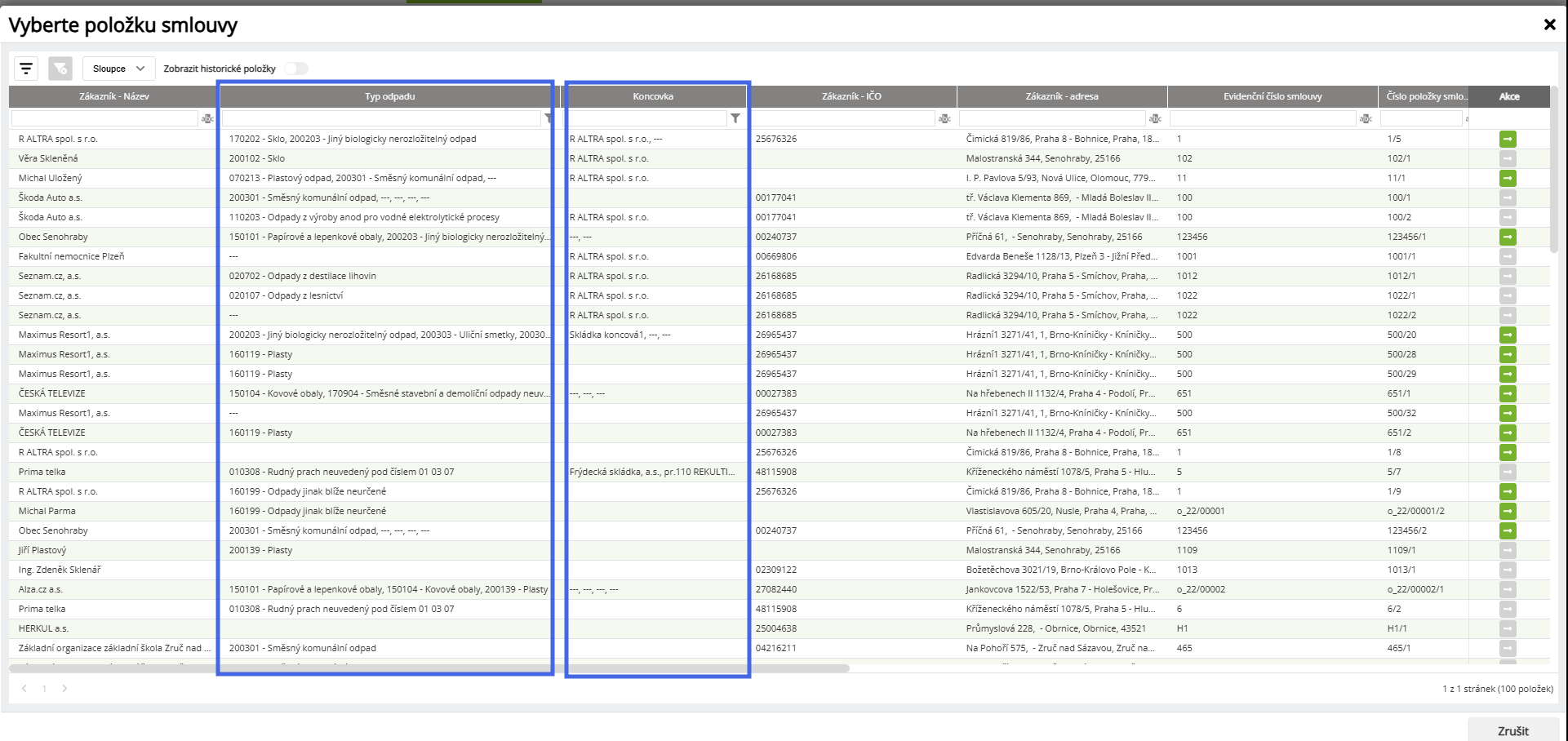Open the filter menu icon in toolbar
Viewport: 1568px width, 741px height.
click(26, 69)
